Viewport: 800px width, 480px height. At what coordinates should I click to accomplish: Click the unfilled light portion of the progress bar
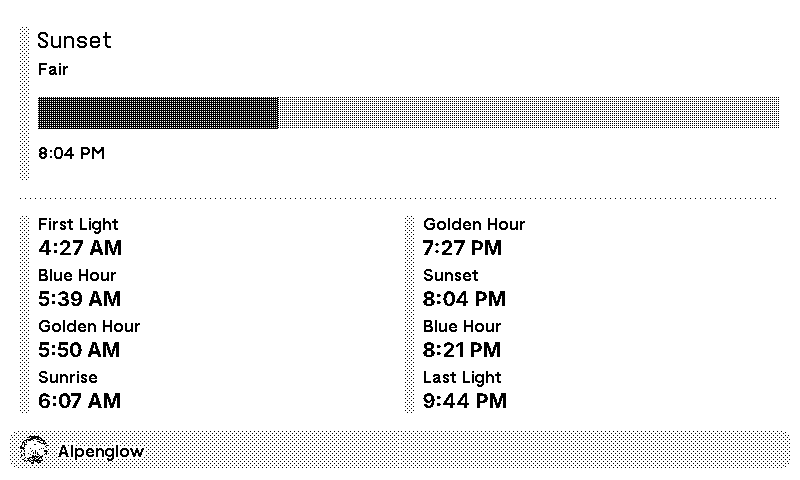click(528, 113)
